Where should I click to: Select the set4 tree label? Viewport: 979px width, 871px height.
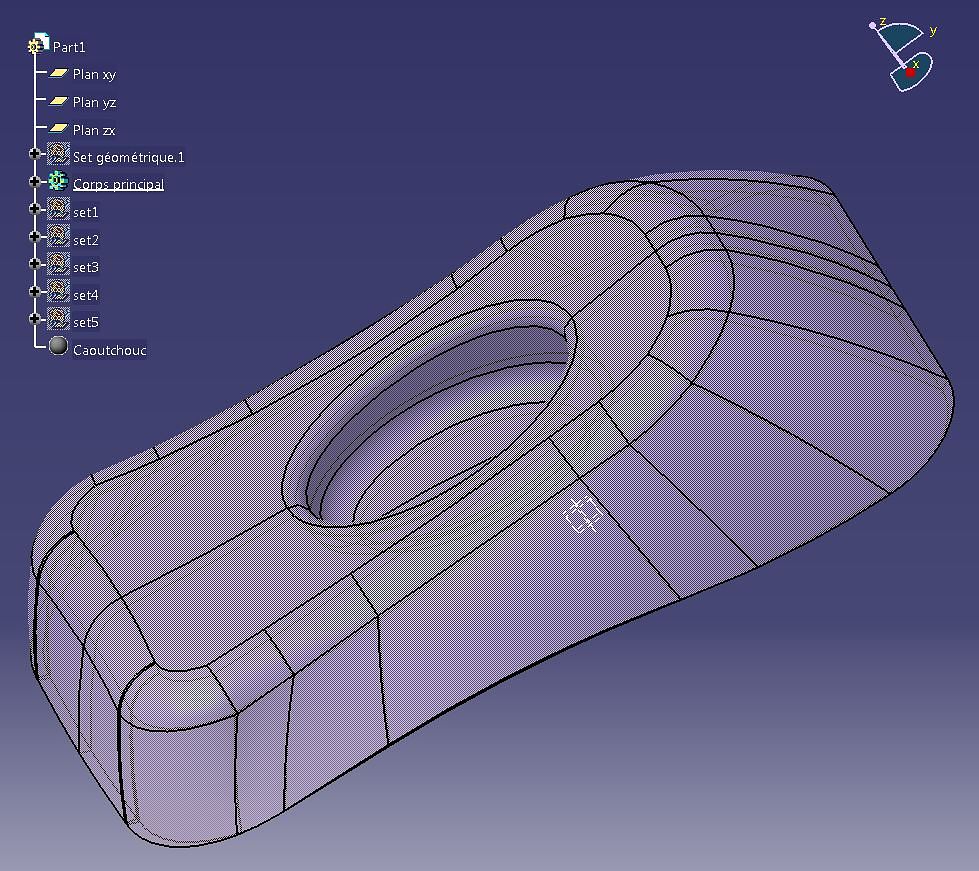coord(86,295)
